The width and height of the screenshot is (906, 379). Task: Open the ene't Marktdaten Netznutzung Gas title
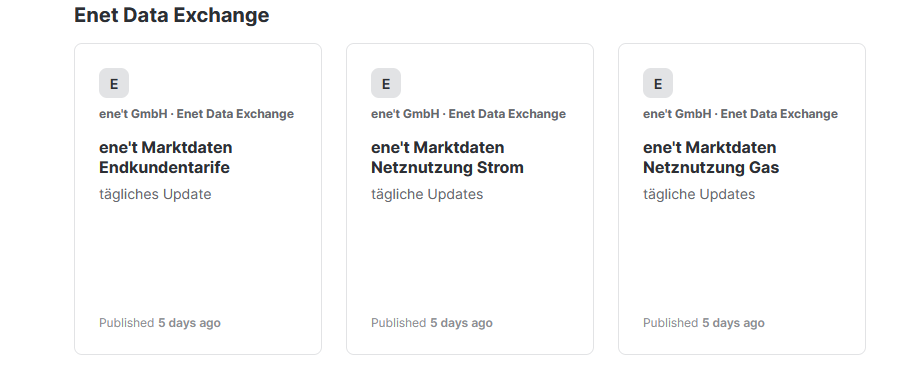(x=711, y=157)
